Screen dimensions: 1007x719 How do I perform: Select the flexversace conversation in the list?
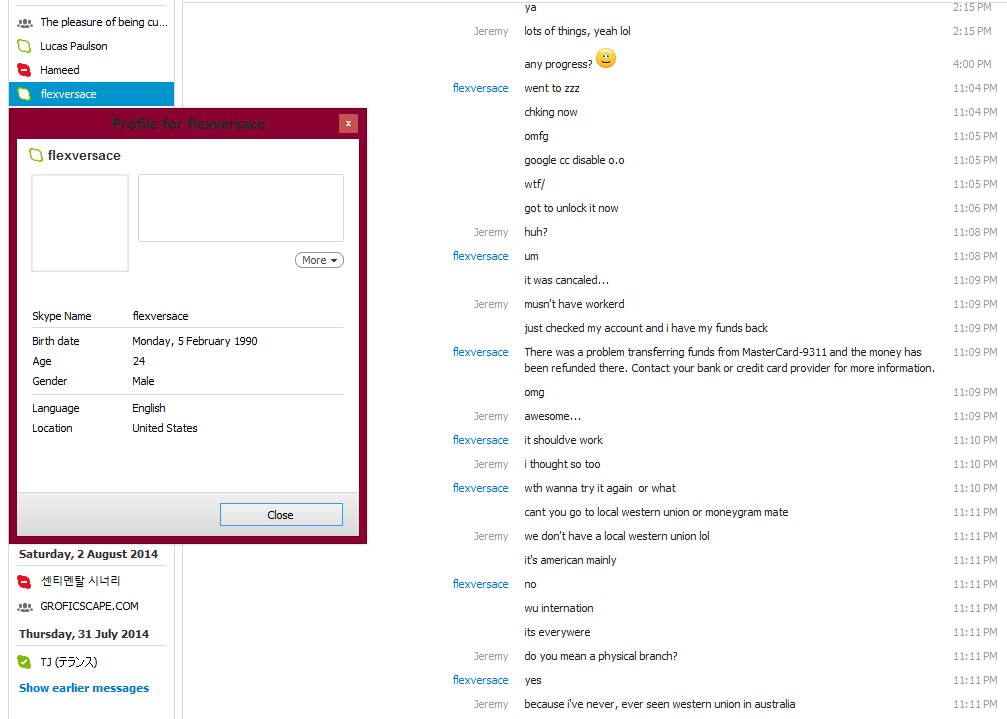point(91,94)
